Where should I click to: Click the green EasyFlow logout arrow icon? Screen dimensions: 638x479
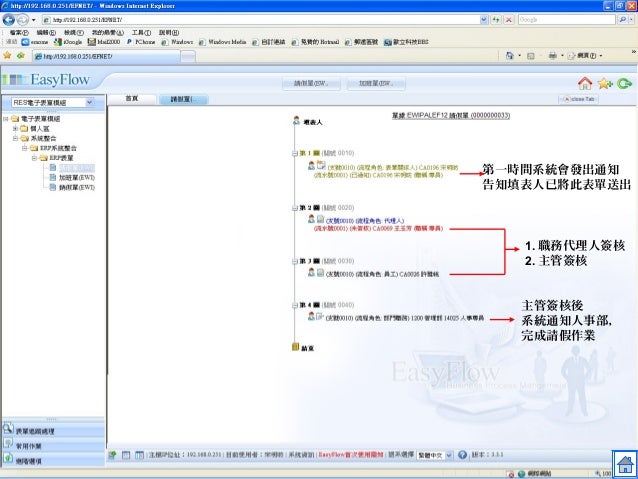coord(624,83)
